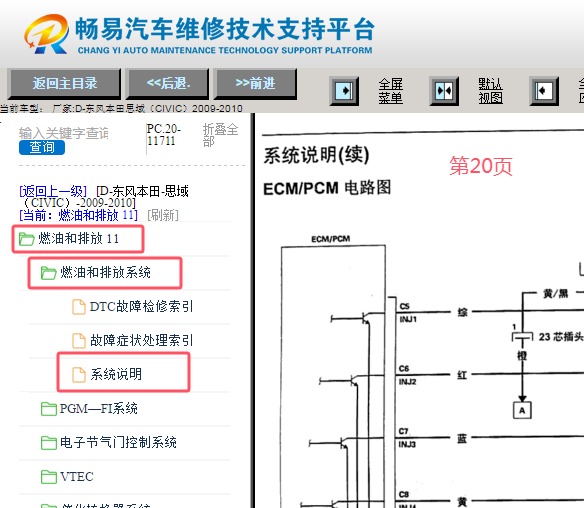584x508 pixels.
Task: Click the 燃油和排放 11 folder icon
Action: coord(26,239)
